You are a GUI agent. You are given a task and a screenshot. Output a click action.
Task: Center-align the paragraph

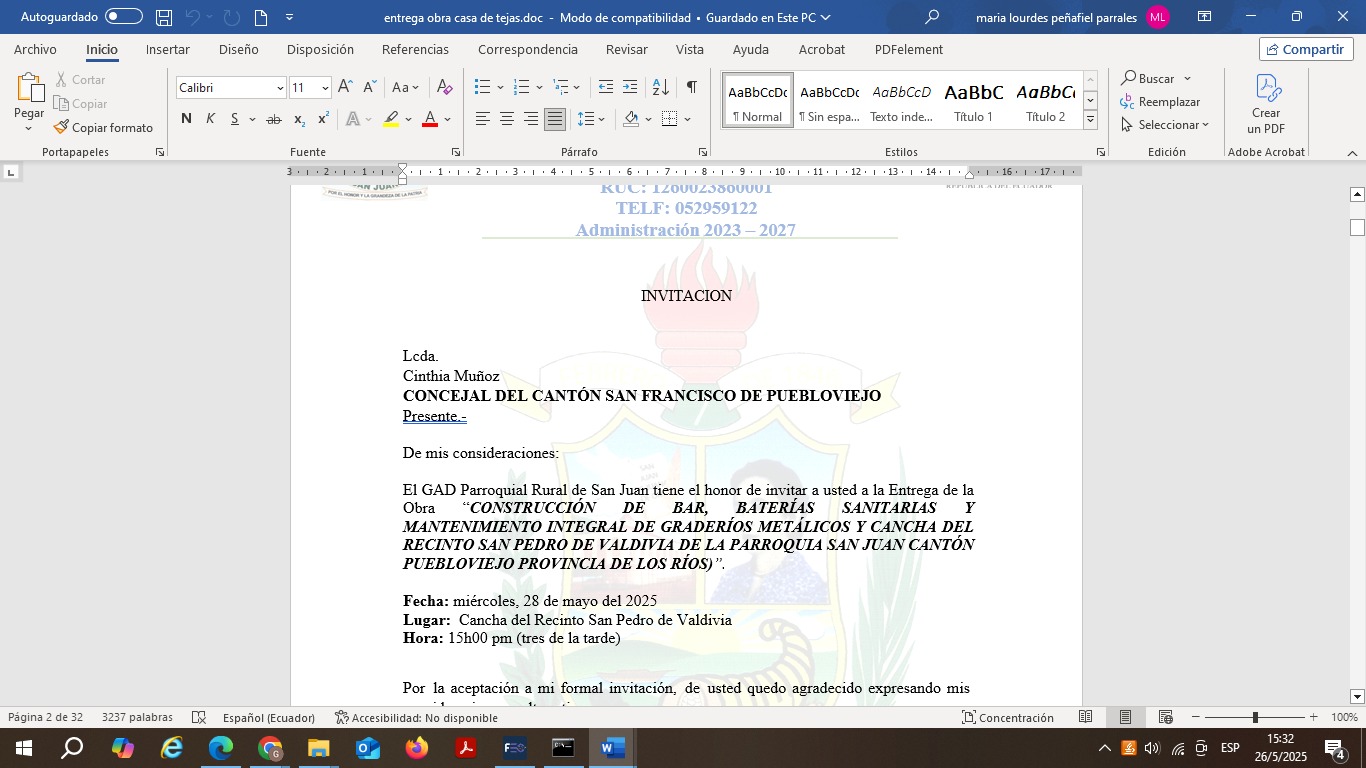click(x=507, y=119)
